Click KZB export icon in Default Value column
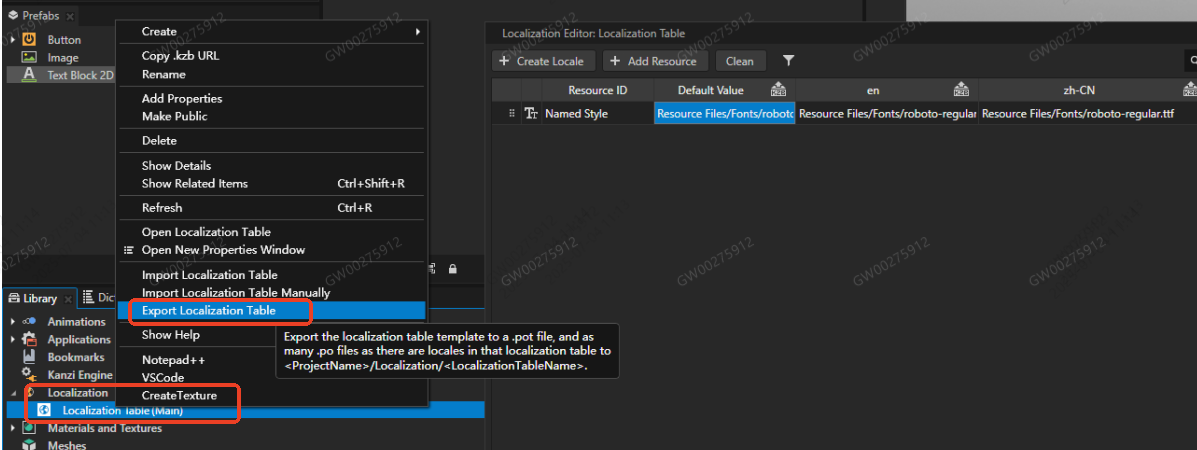 tap(778, 89)
